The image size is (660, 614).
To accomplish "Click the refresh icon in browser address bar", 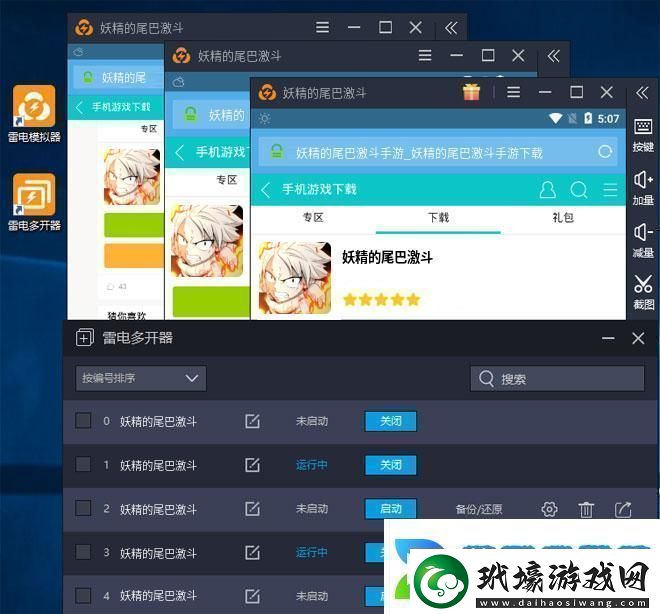I will pyautogui.click(x=605, y=152).
